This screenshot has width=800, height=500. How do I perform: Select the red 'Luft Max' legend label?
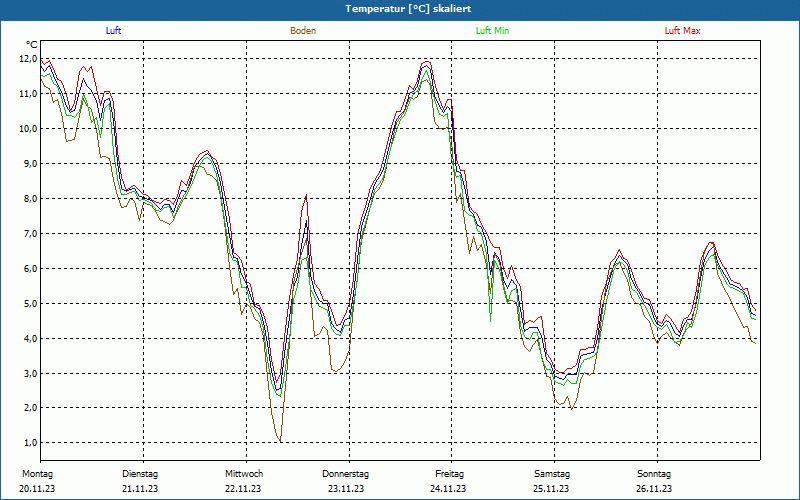pyautogui.click(x=682, y=31)
